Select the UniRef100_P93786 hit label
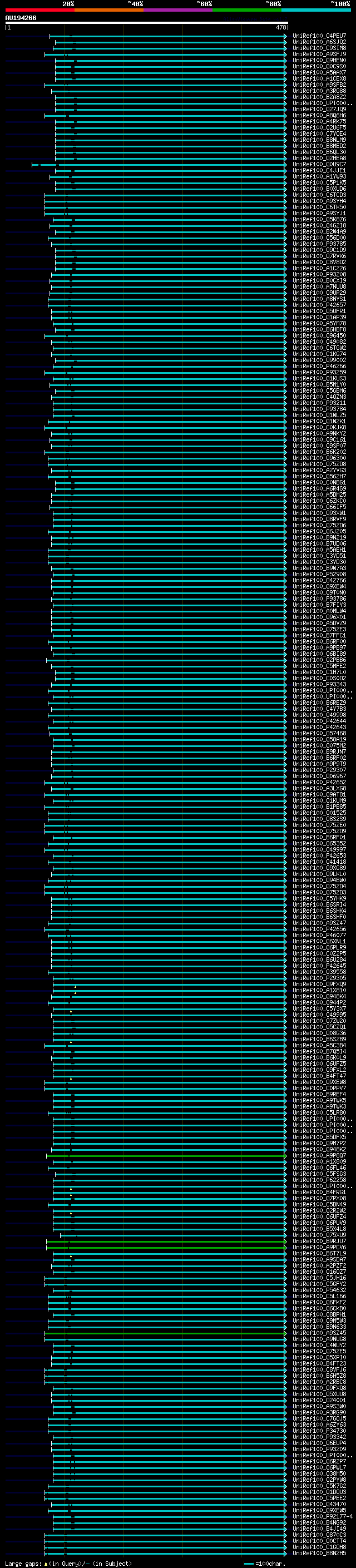356x1568 pixels. pos(319,599)
